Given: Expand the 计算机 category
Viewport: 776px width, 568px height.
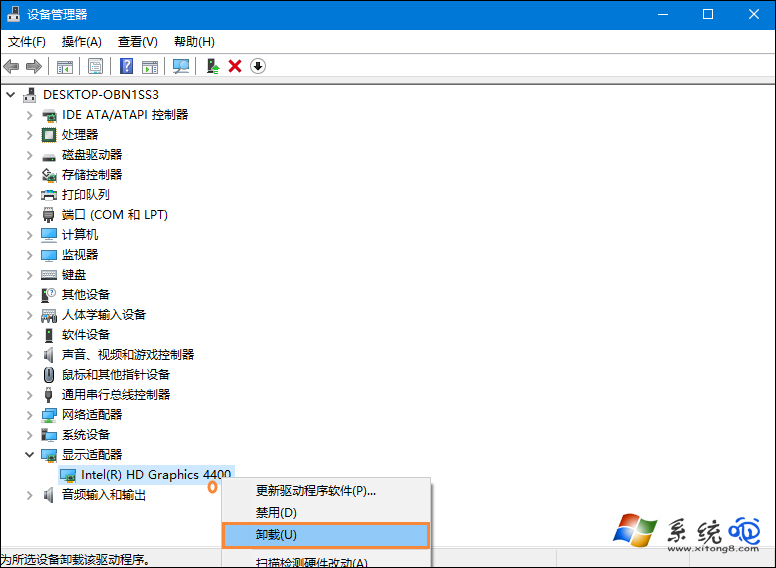Looking at the screenshot, I should point(30,235).
